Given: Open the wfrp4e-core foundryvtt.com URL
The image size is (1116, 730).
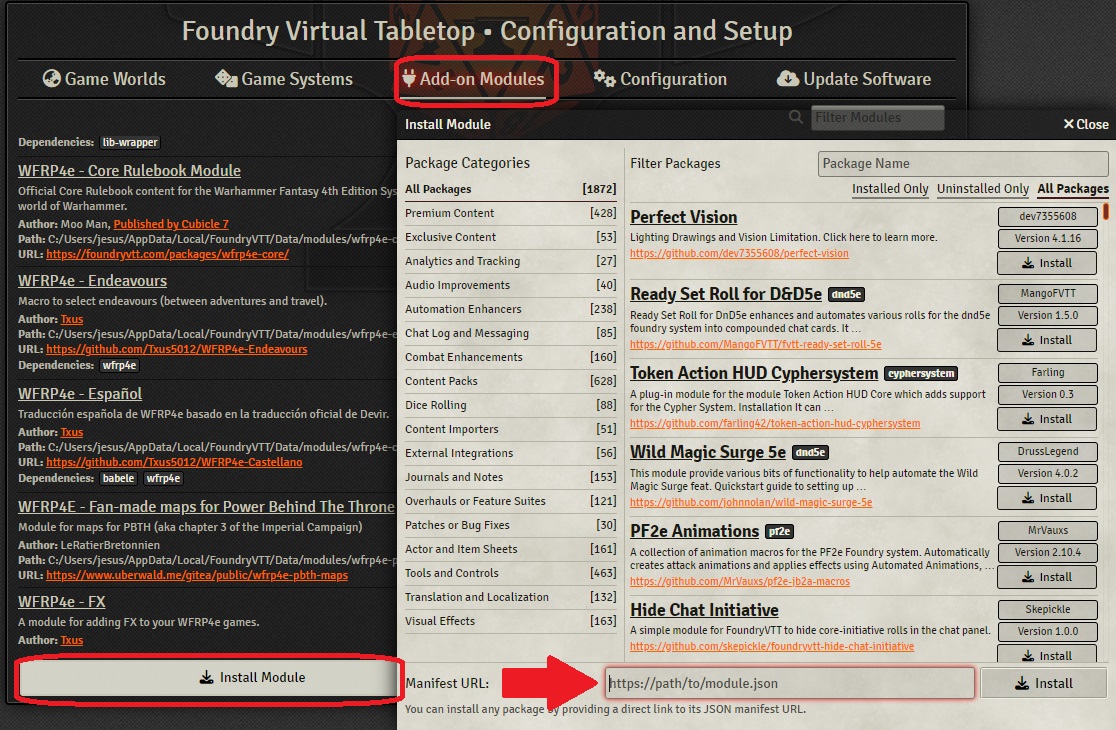Looking at the screenshot, I should tap(167, 254).
